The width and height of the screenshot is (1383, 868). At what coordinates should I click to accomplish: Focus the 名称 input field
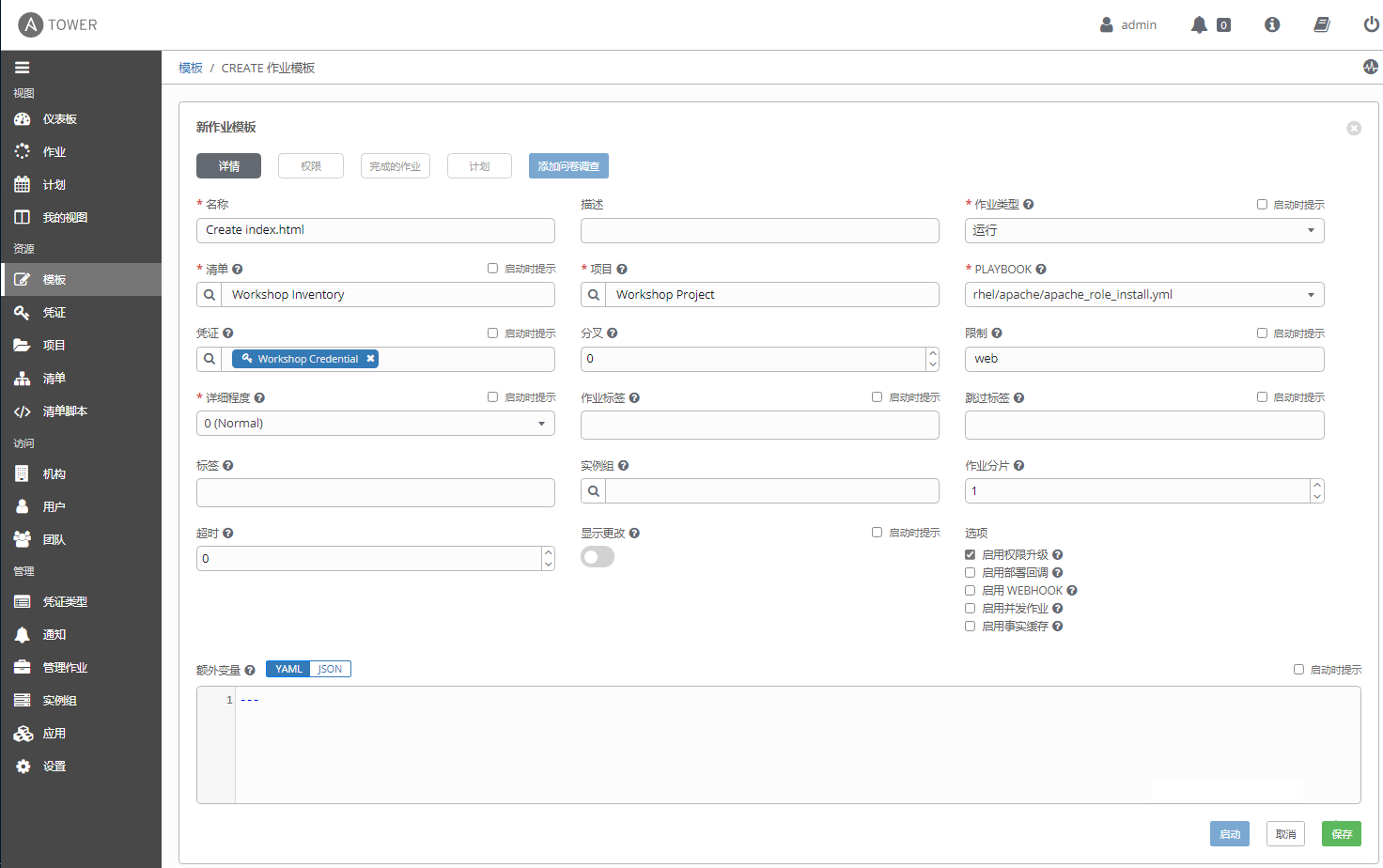point(376,230)
